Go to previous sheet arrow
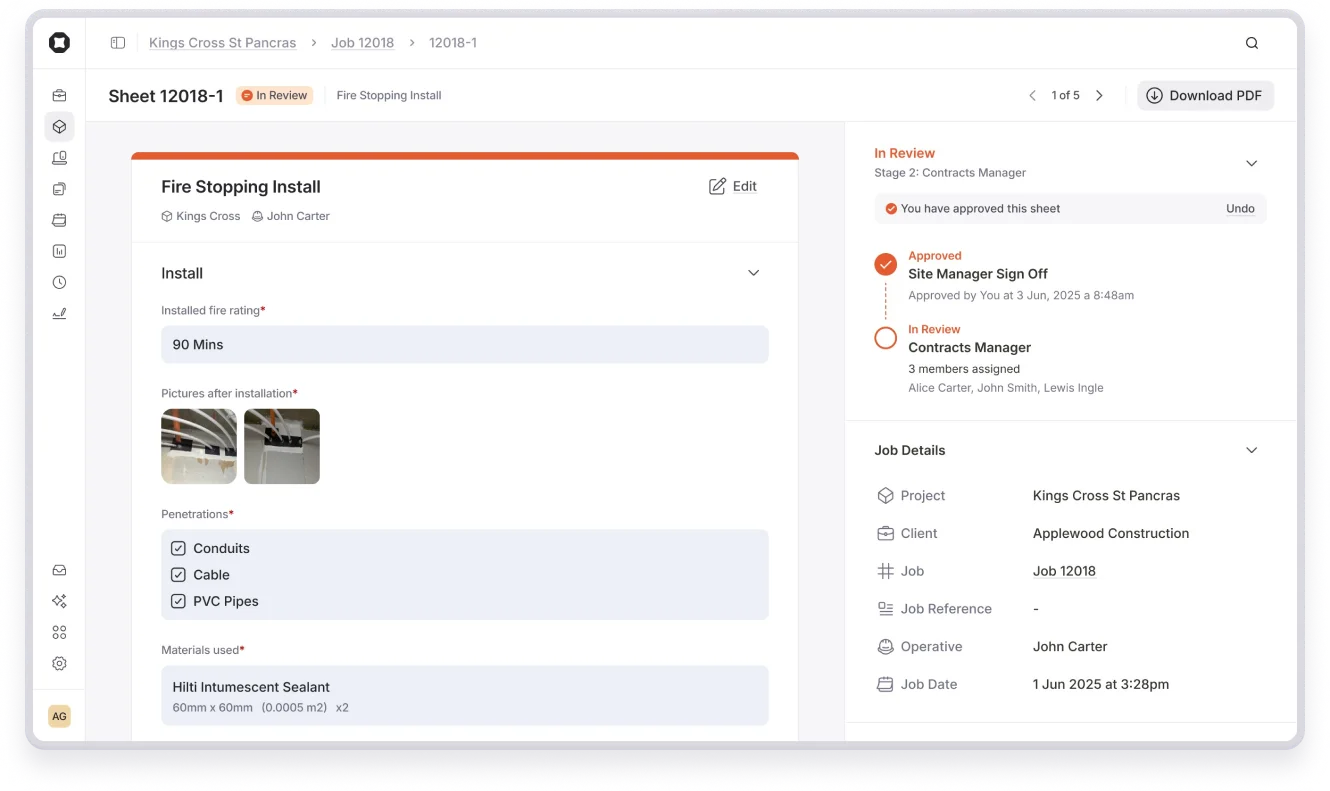1330x791 pixels. tap(1032, 96)
